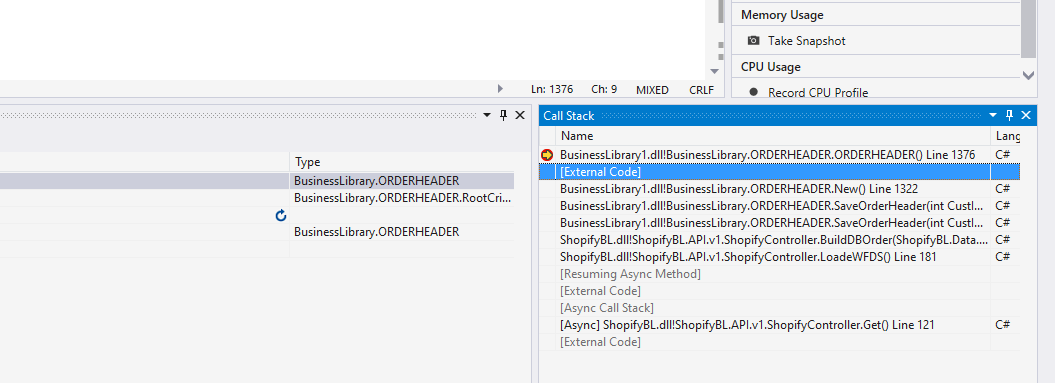Select highlighted [External Code] row
Screen dimensions: 1055x383
click(x=779, y=172)
